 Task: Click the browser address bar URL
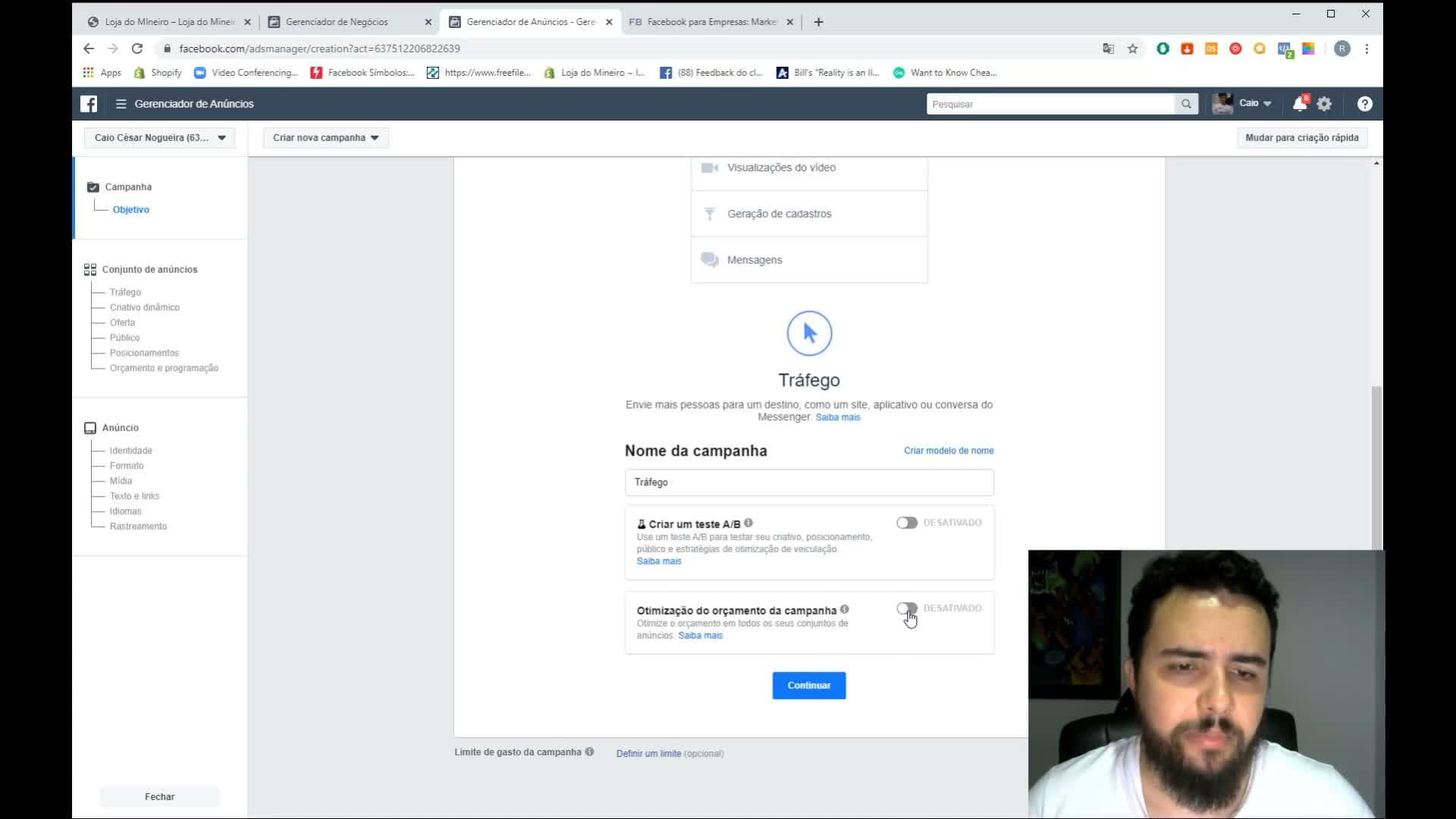pyautogui.click(x=319, y=49)
